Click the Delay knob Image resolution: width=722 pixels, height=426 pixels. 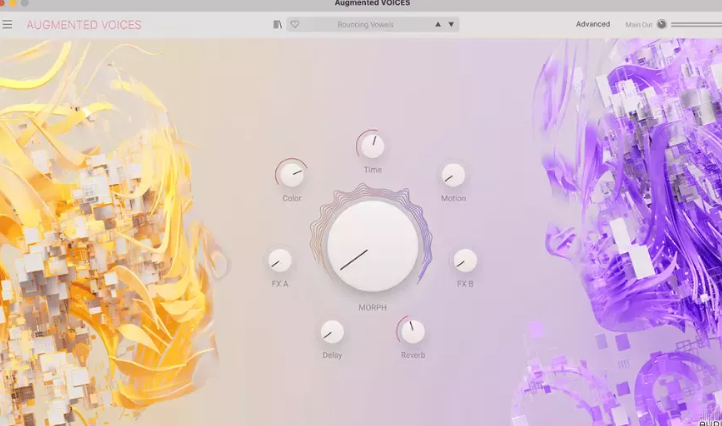pos(332,332)
